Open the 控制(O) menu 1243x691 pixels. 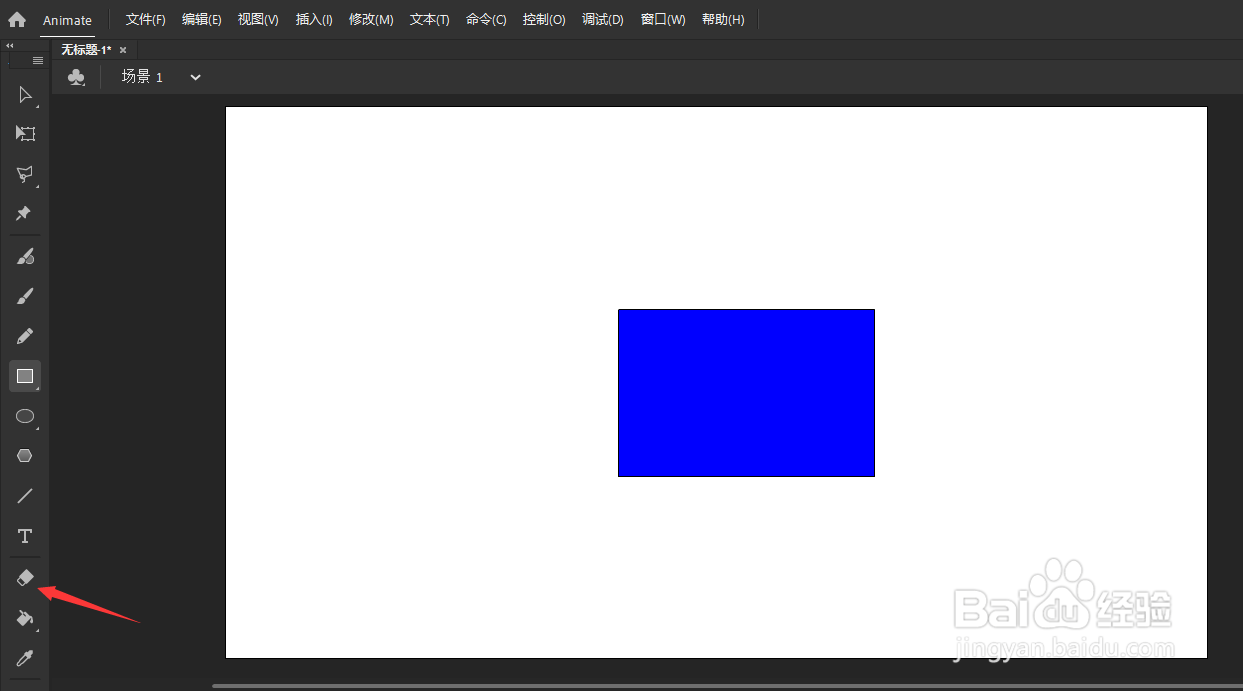(544, 20)
